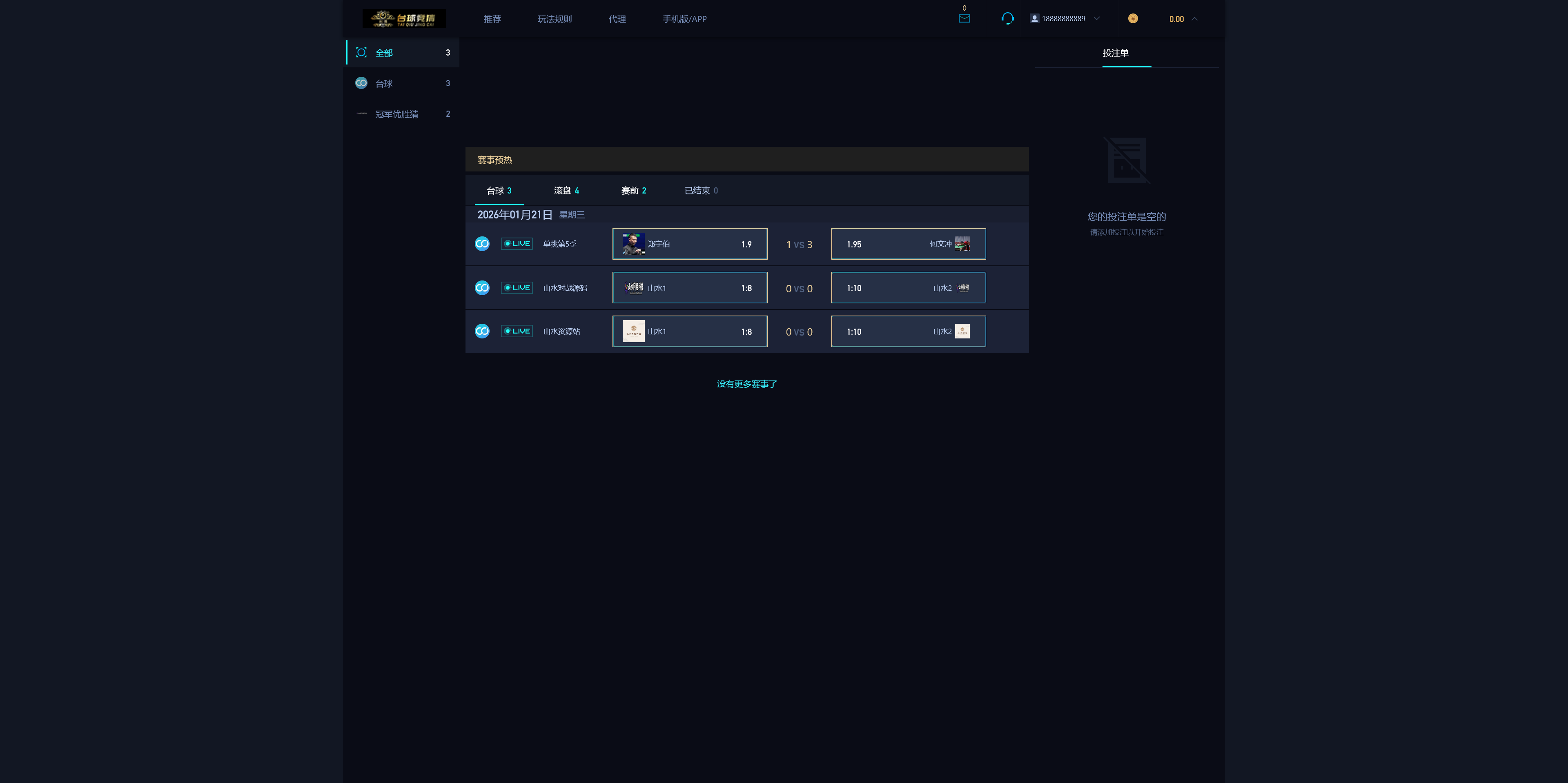Collapse the 0.00 balance chevron
1568x783 pixels.
[x=1194, y=19]
